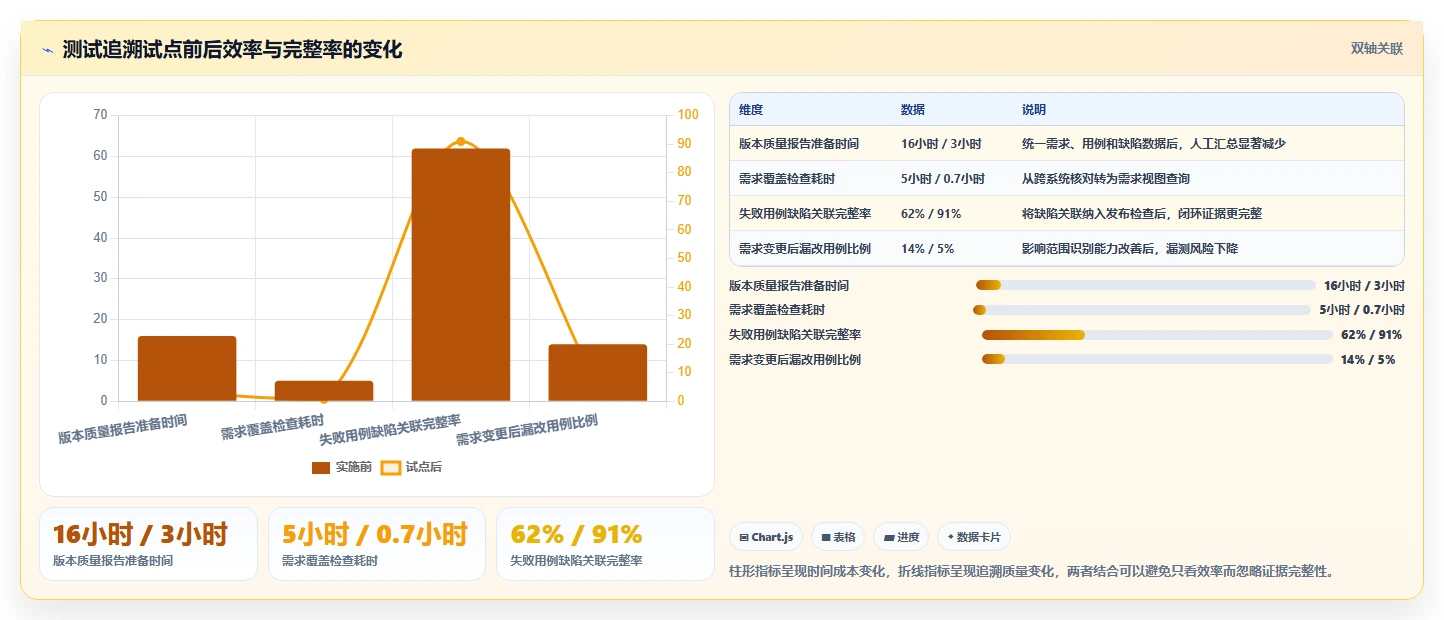Click the chart title 测试追溯试点前后效率与完整率的变化
The height and width of the screenshot is (620, 1444).
pos(232,50)
